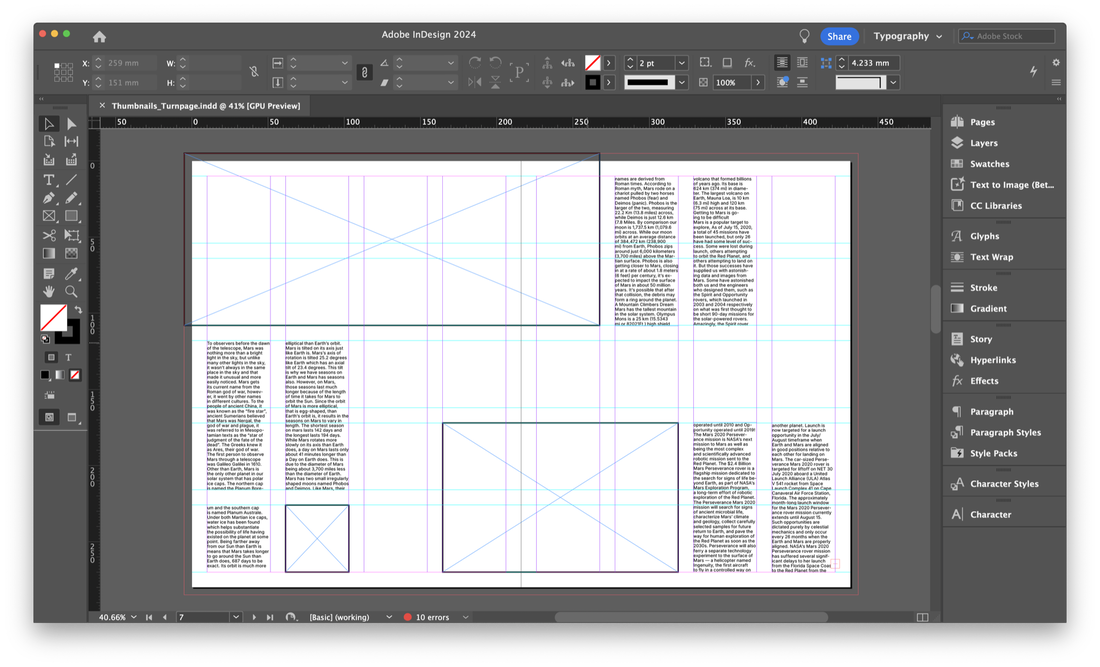The image size is (1100, 667).
Task: Select the Selection tool (black arrow)
Action: (x=49, y=124)
